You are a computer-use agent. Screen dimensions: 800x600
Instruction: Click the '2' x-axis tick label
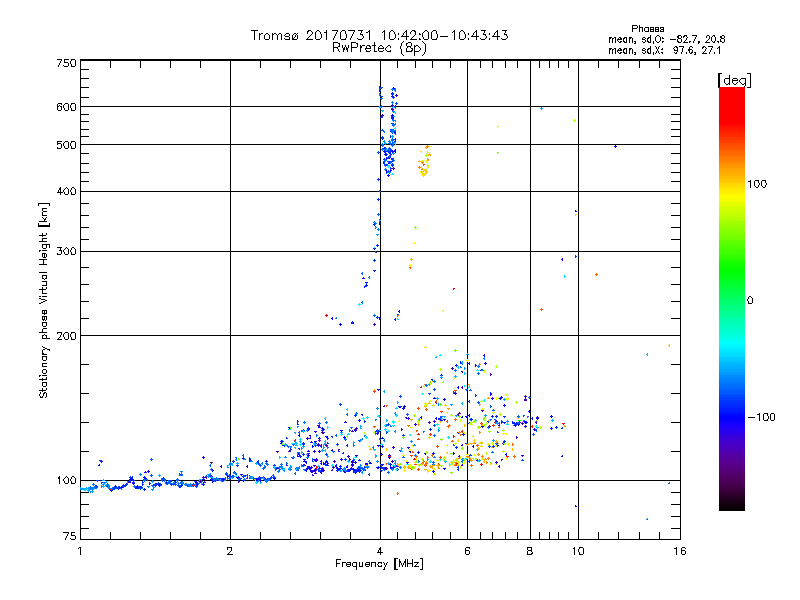[x=230, y=551]
